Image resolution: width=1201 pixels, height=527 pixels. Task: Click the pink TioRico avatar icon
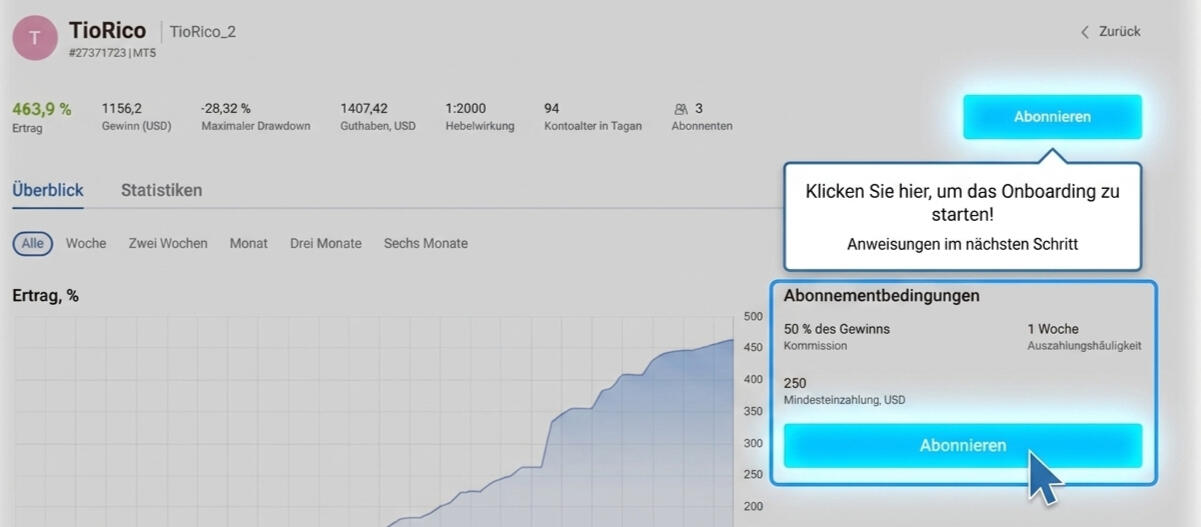pos(35,39)
